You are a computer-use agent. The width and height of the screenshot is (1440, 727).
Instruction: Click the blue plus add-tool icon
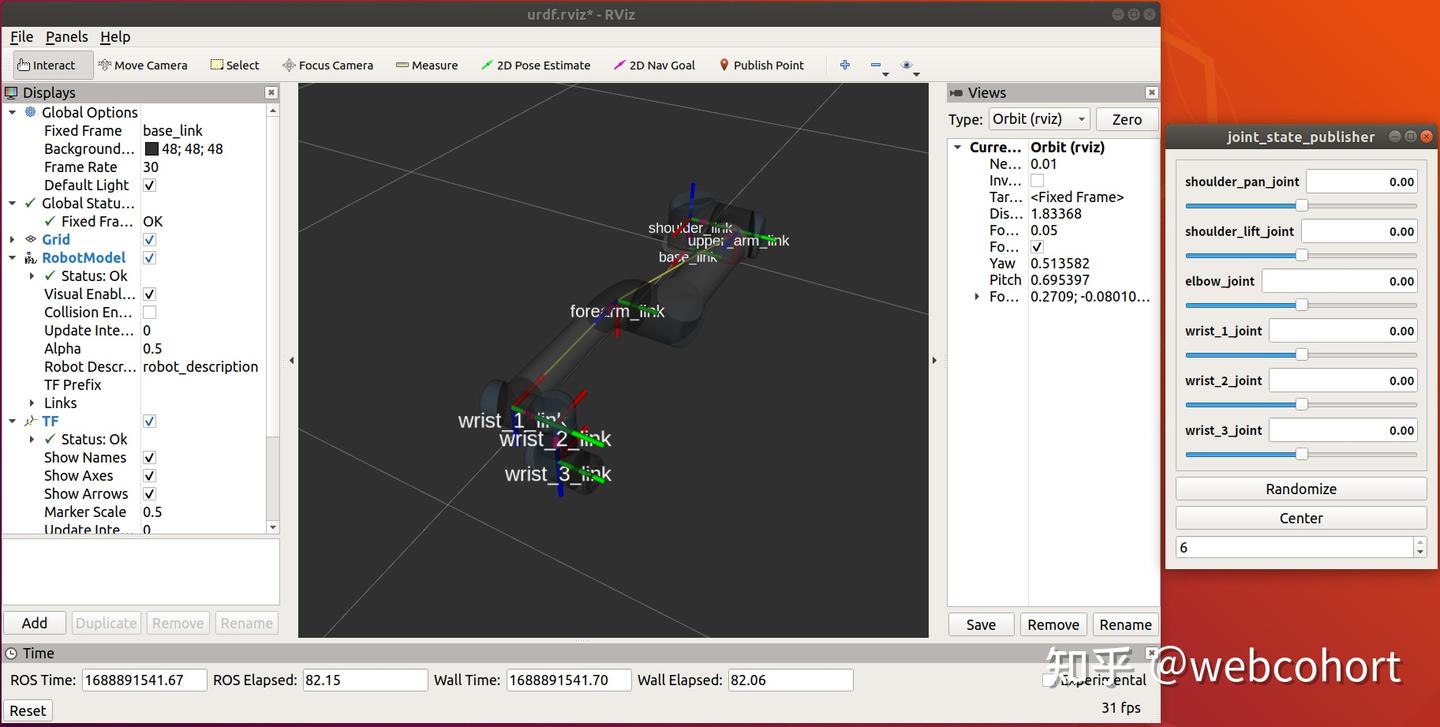click(x=845, y=65)
